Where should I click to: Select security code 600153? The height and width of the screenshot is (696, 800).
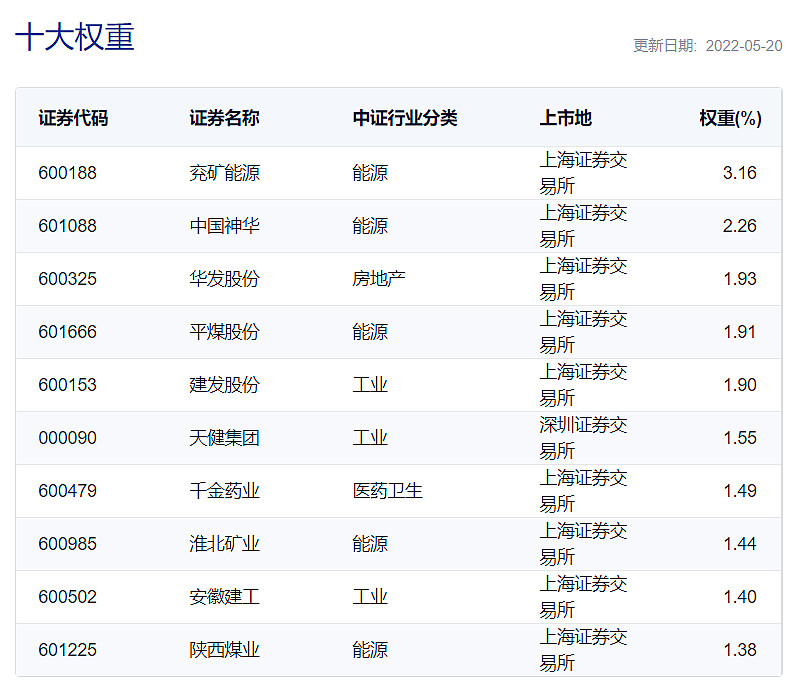[67, 385]
